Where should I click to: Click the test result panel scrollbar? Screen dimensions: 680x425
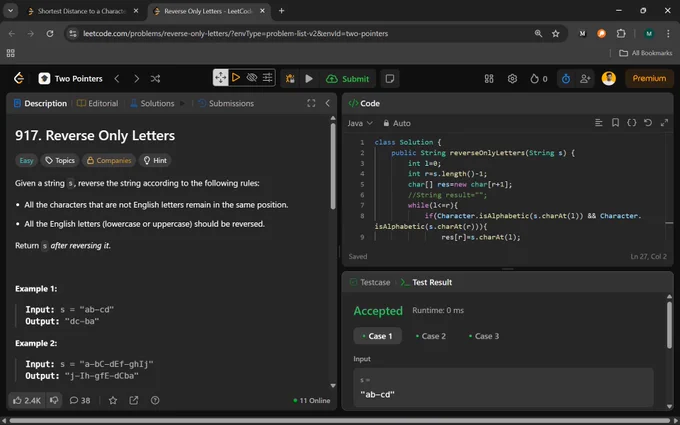click(669, 325)
